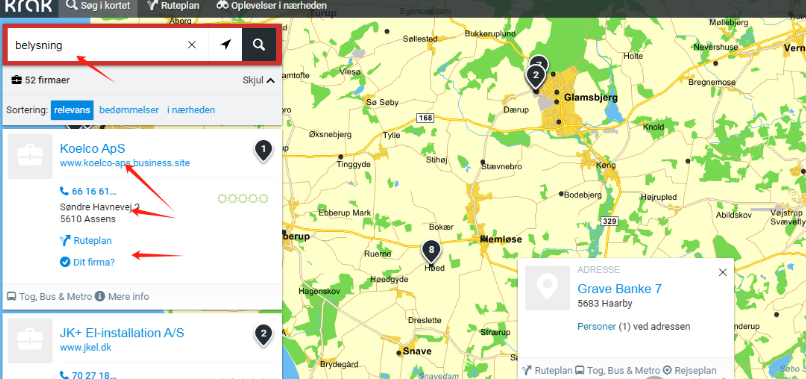Clear the belysning search text
Screen dimensions: 806x379
[192, 45]
